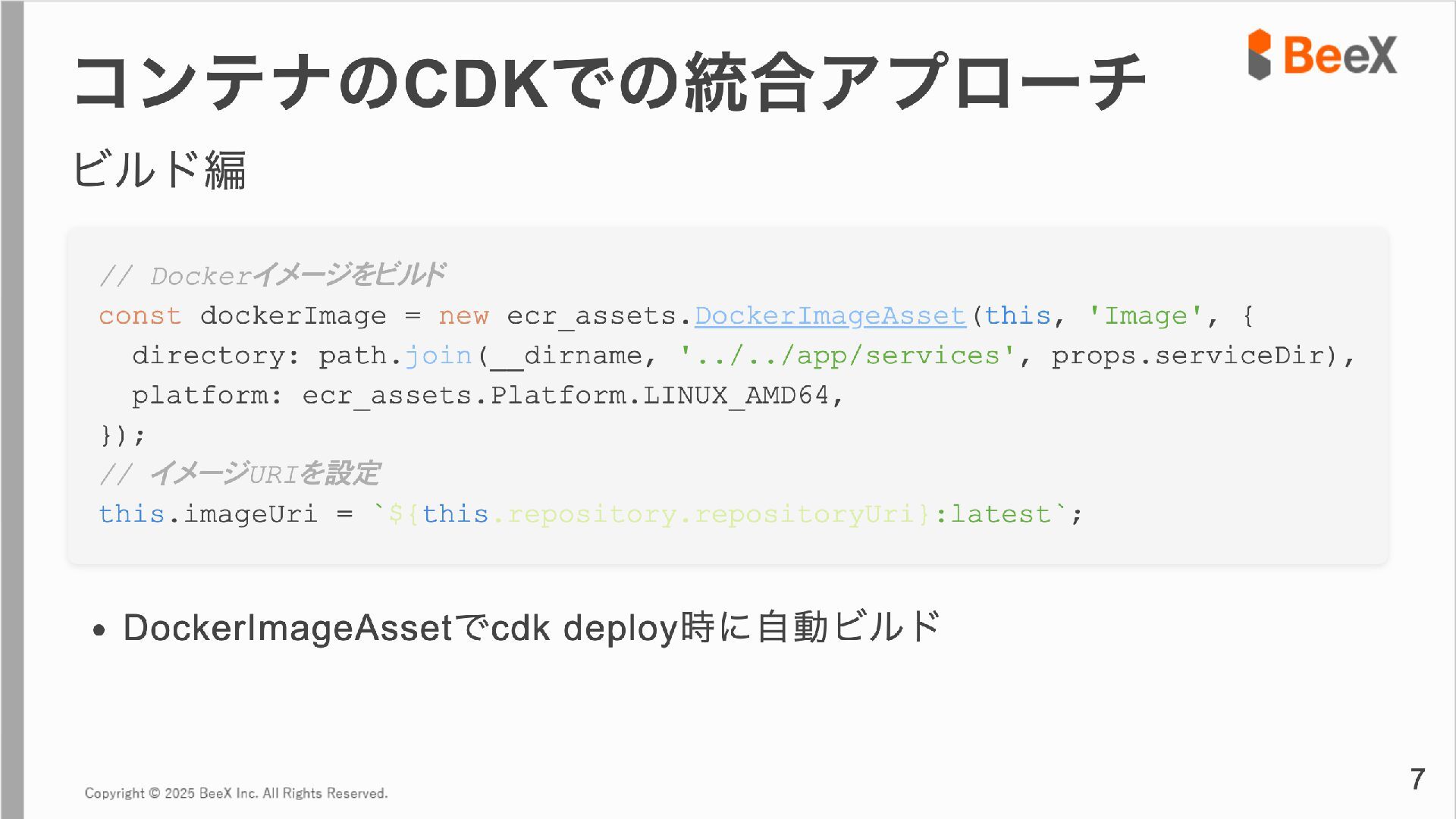1456x819 pixels.
Task: Click the '../../app/services' path string
Action: point(847,356)
